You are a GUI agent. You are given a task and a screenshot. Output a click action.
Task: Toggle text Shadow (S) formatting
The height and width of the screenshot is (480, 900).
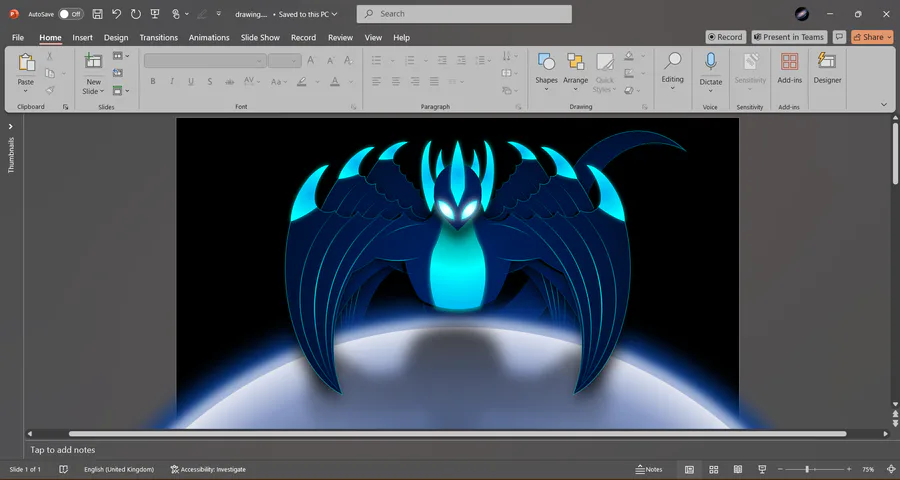[x=210, y=82]
